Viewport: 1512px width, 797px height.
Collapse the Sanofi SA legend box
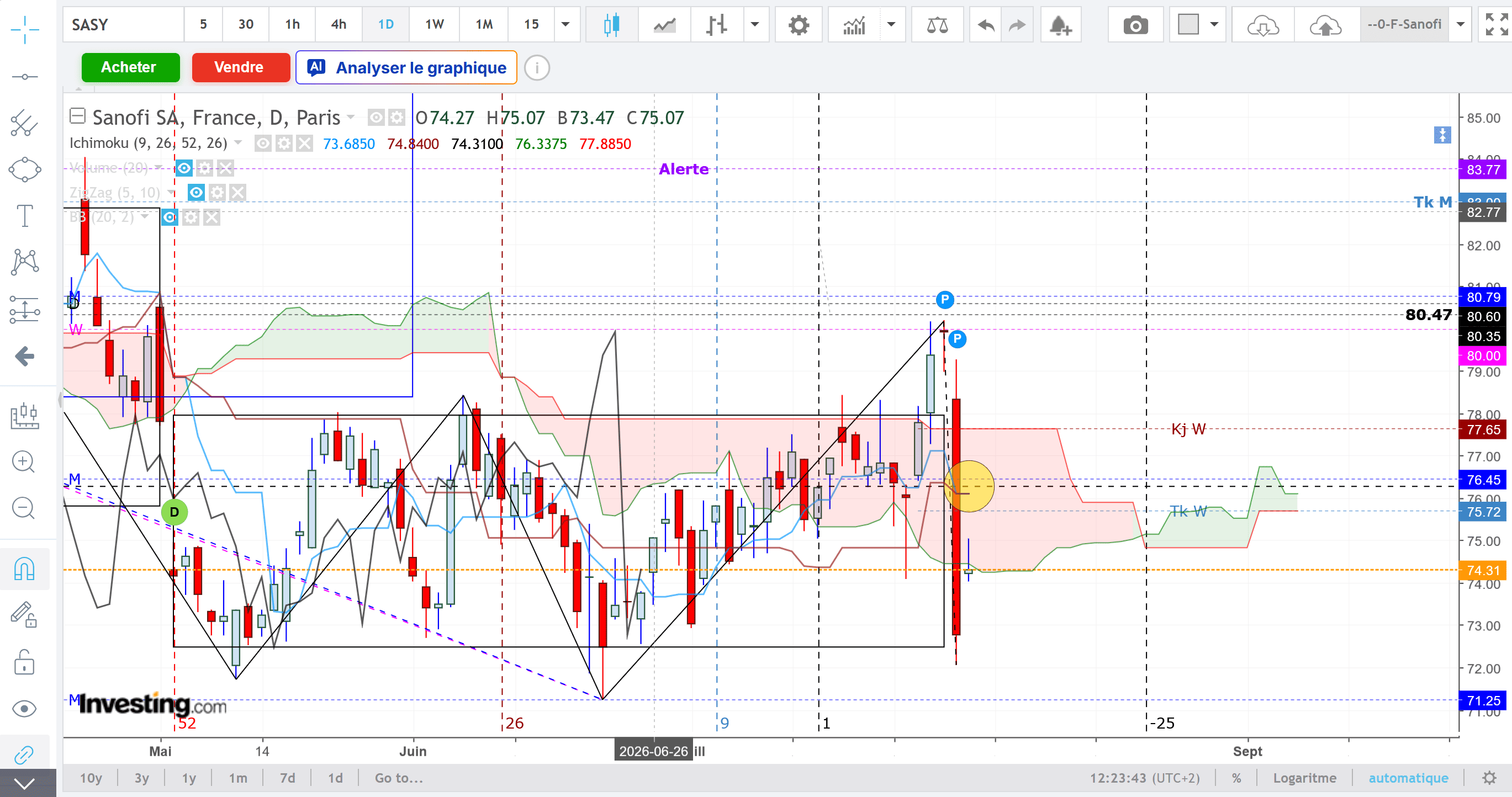77,115
